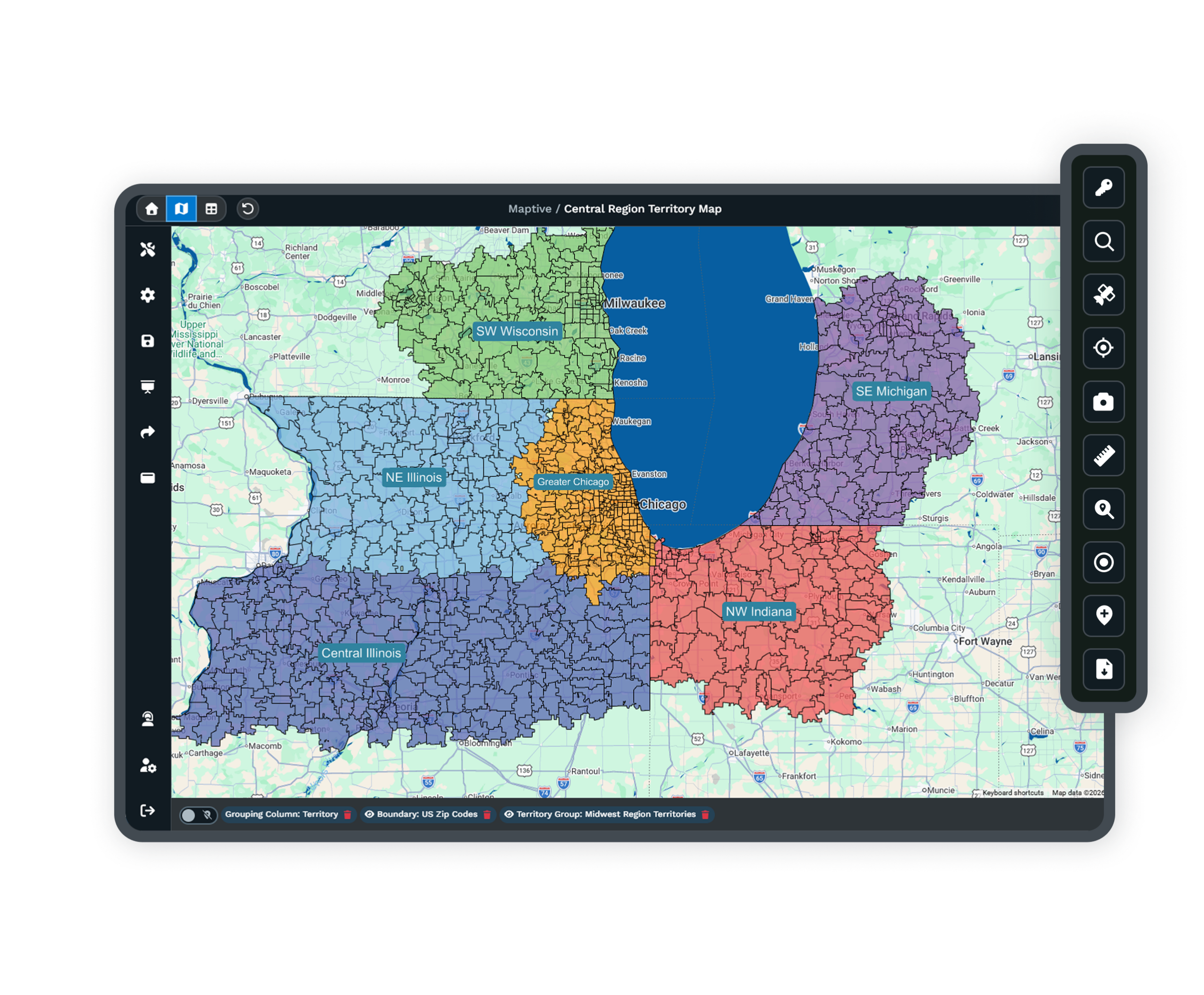
Task: Select the locate crosshair tool
Action: [x=1104, y=348]
